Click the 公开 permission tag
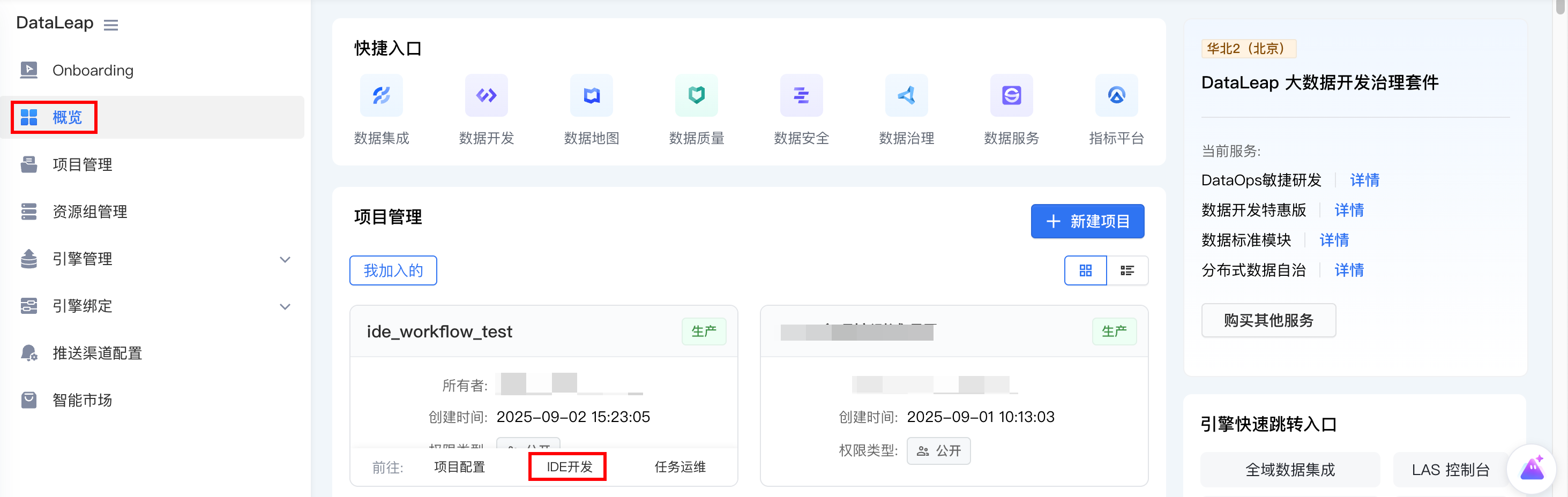The image size is (1568, 497). [x=939, y=451]
